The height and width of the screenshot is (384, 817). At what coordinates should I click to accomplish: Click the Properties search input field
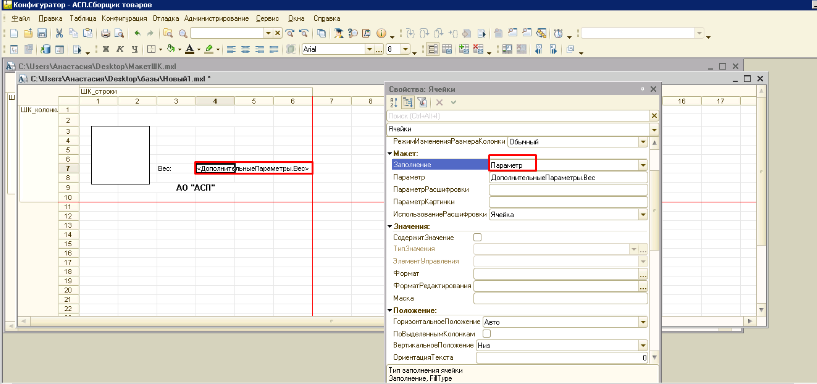tap(518, 116)
